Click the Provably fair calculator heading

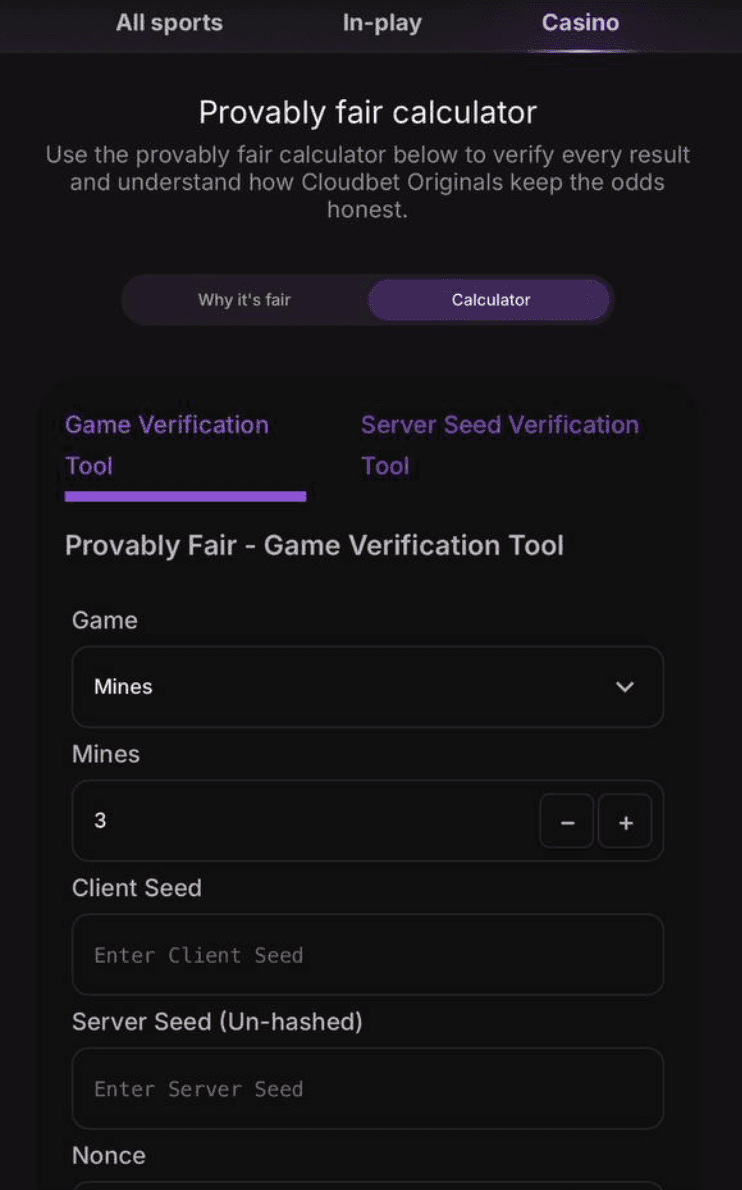tap(368, 112)
